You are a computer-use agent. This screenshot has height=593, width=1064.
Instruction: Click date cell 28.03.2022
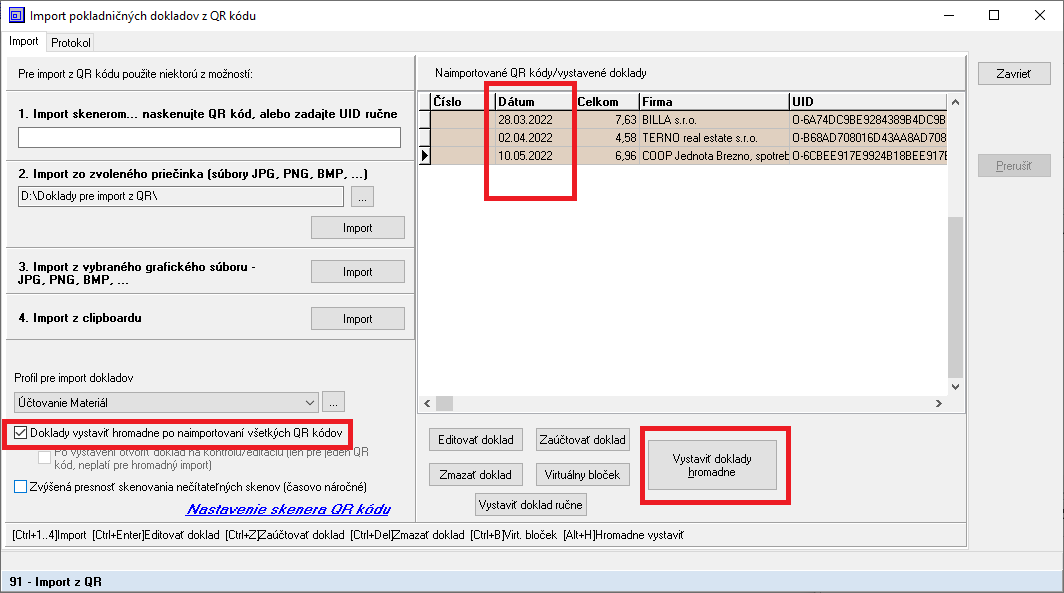(535, 120)
